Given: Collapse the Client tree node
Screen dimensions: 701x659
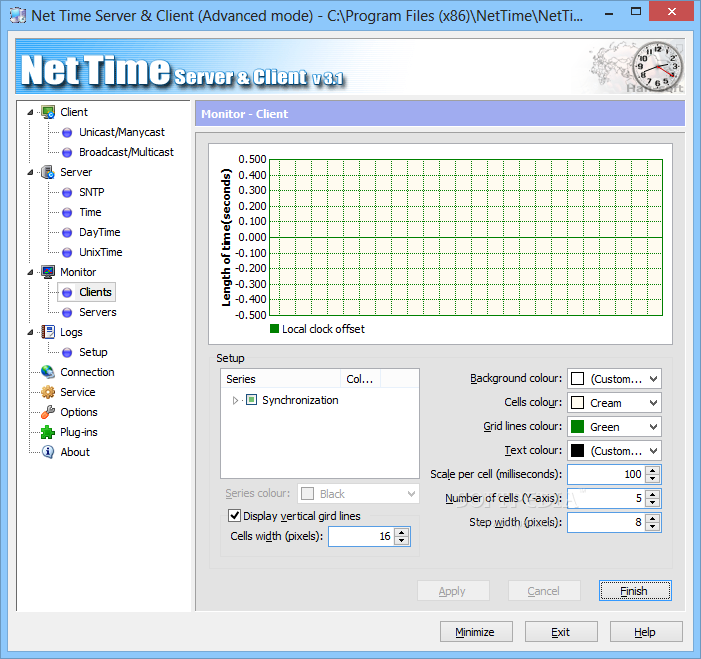Looking at the screenshot, I should point(30,112).
